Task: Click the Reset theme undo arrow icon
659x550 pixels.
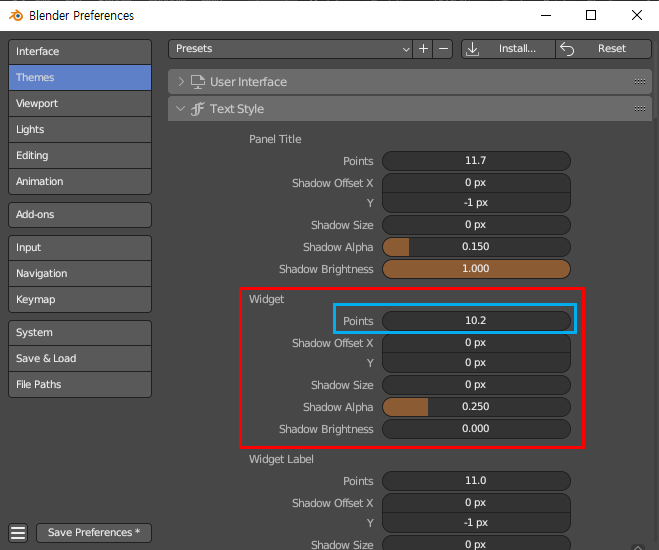Action: pyautogui.click(x=567, y=49)
